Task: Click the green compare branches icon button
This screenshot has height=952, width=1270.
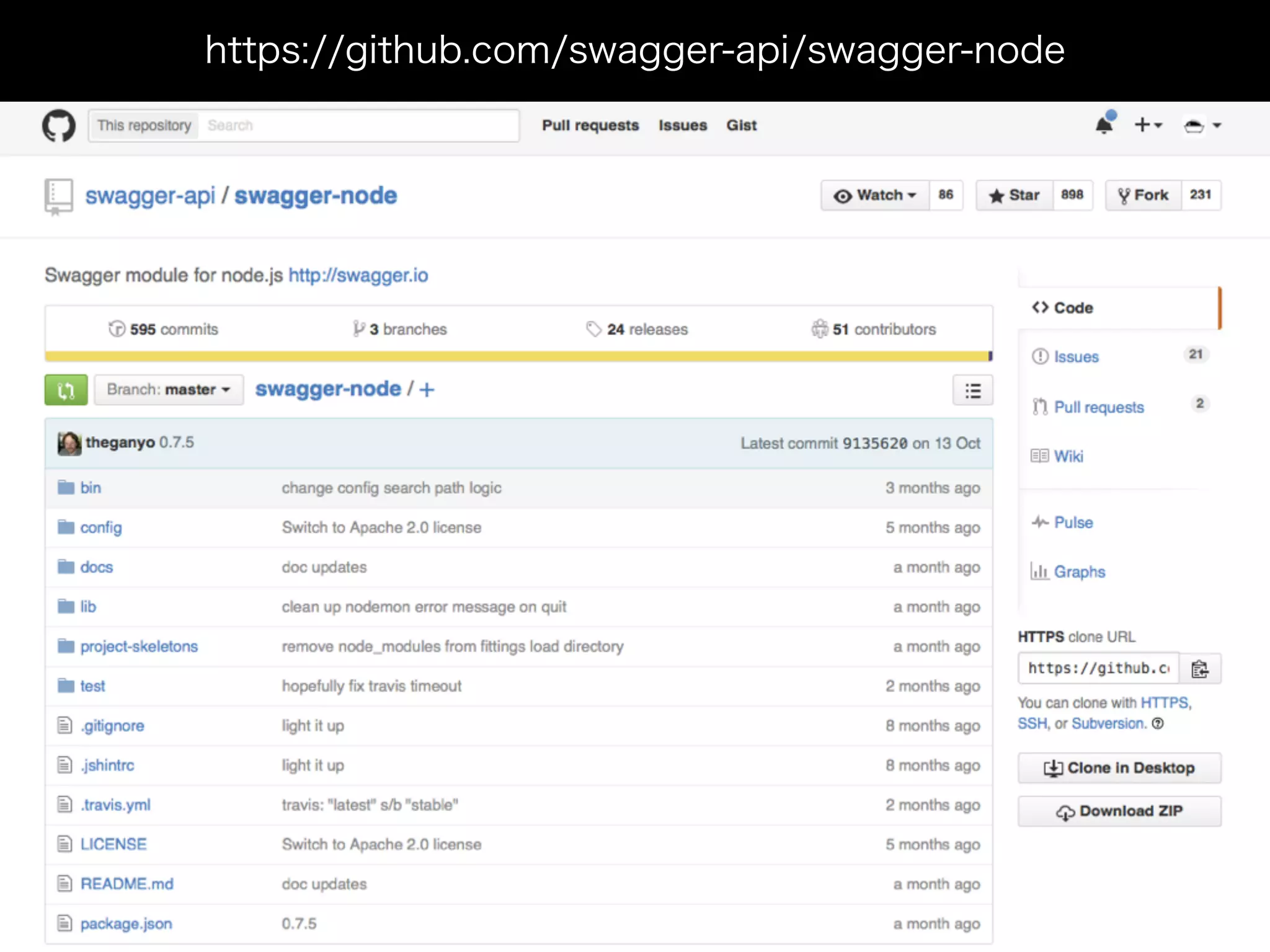Action: tap(66, 390)
